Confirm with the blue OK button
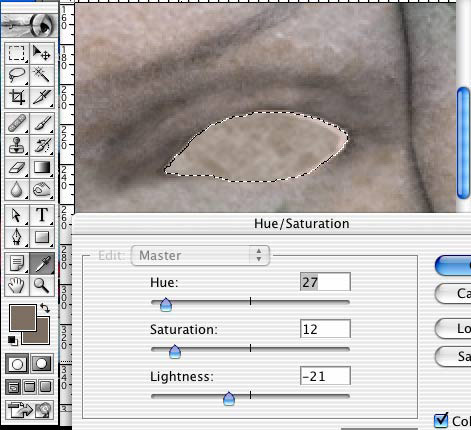The width and height of the screenshot is (471, 430). tap(453, 266)
